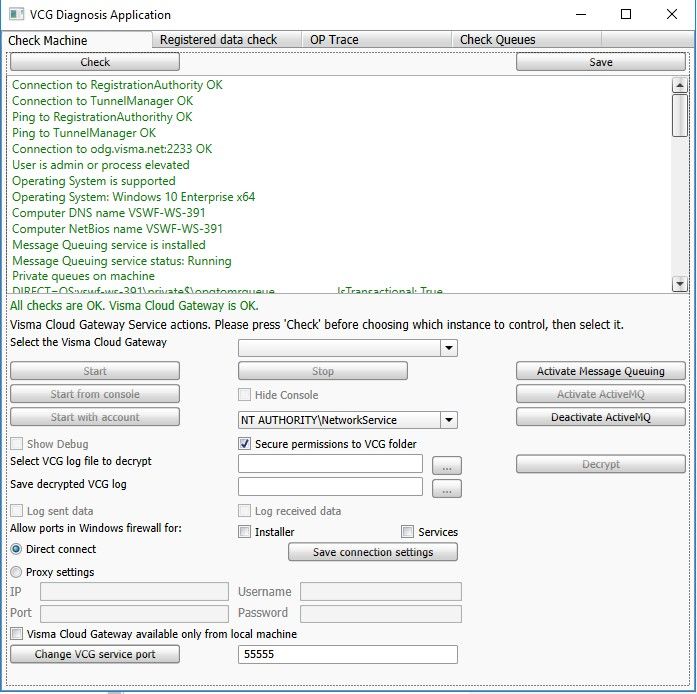
Task: Switch to the Registered data check tab
Action: (x=226, y=40)
